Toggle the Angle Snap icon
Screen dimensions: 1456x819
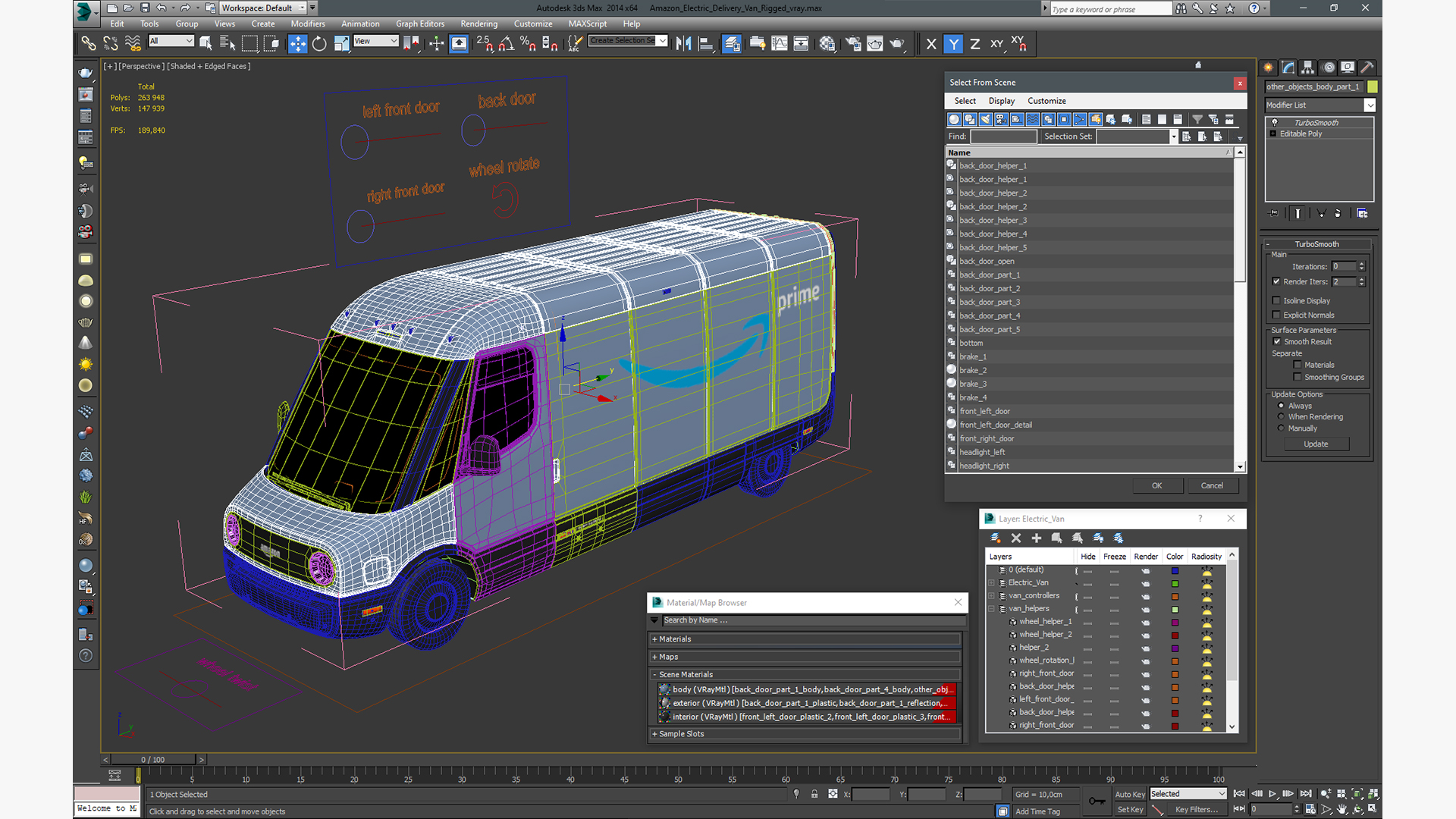point(506,44)
